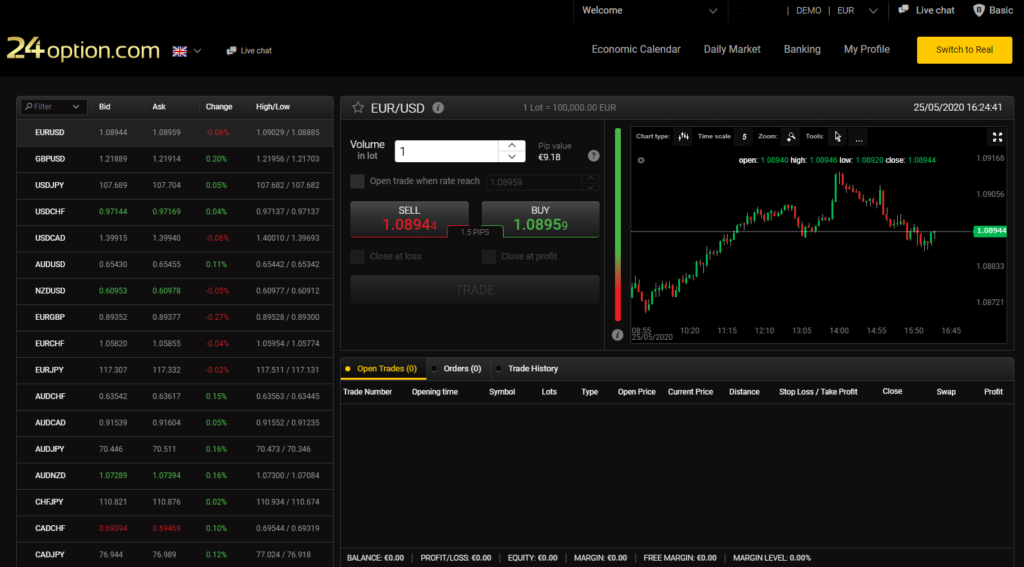Click the 24option.com logo

click(83, 50)
